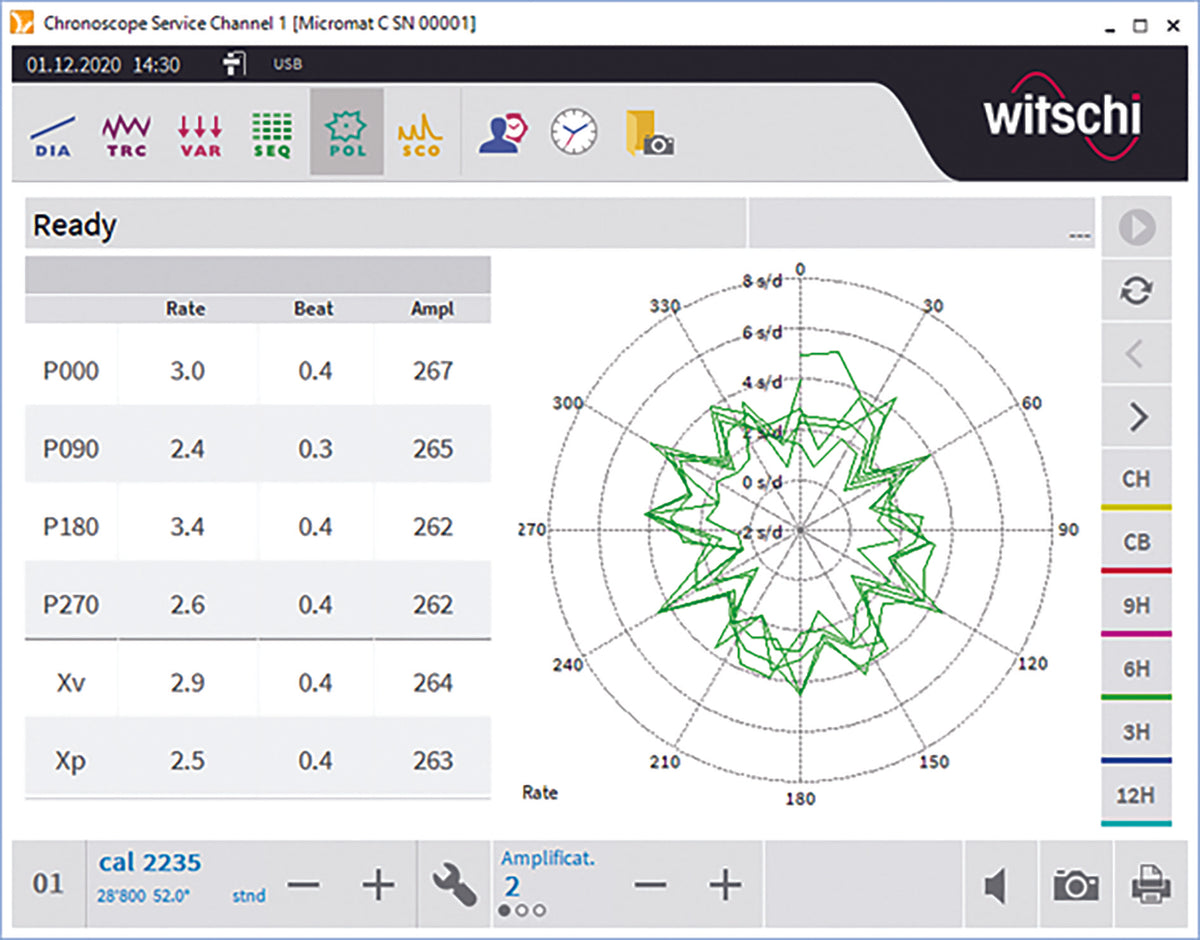Go to next page arrow

point(1136,417)
